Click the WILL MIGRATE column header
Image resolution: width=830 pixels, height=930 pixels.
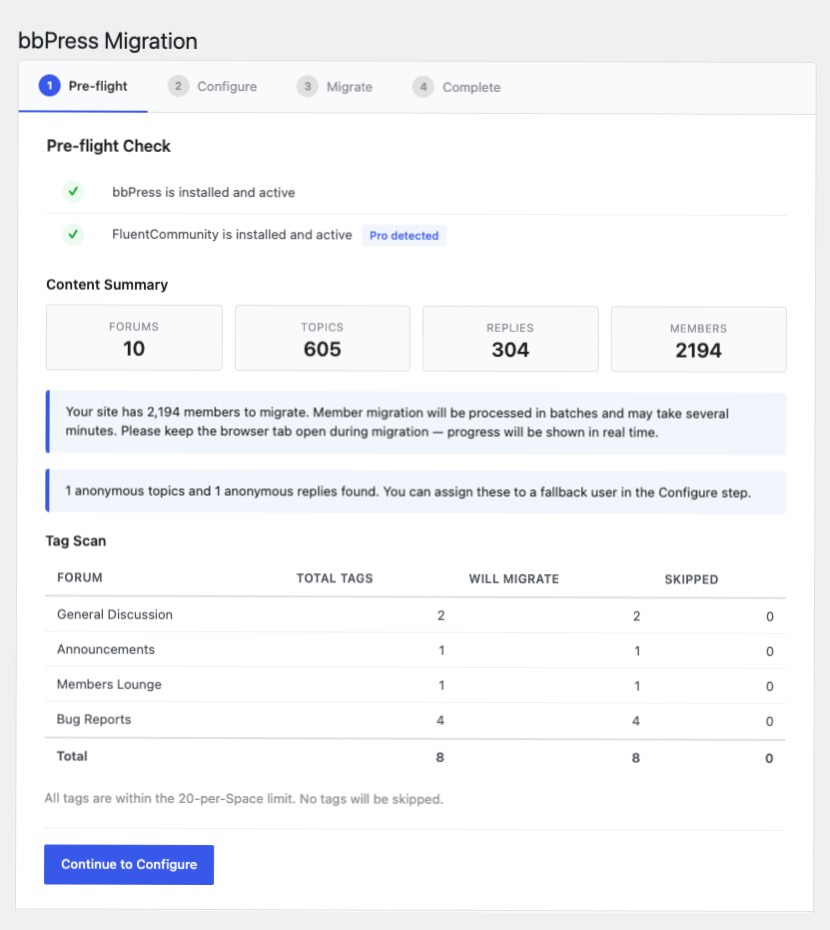(514, 579)
